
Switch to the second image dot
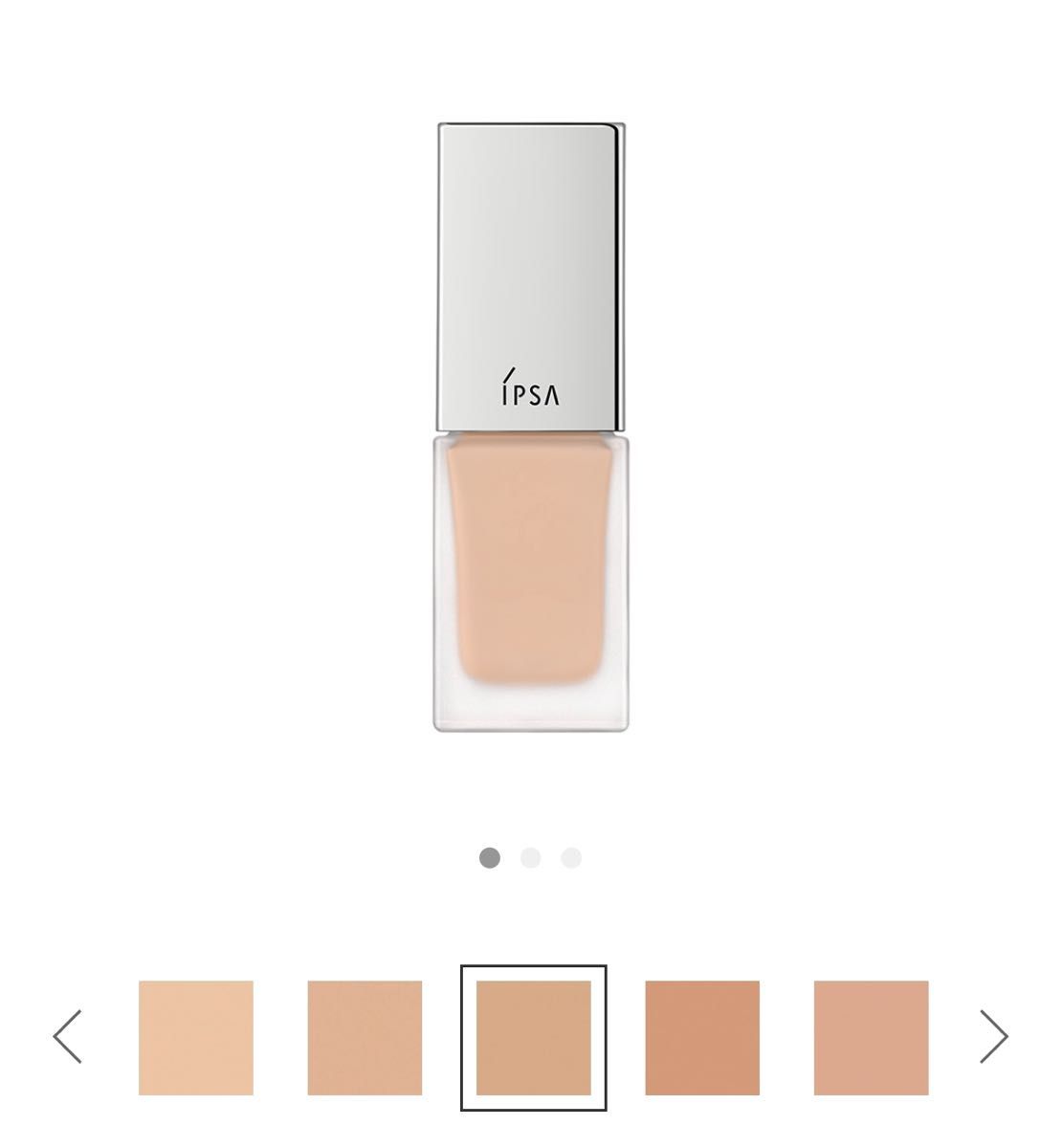531,858
